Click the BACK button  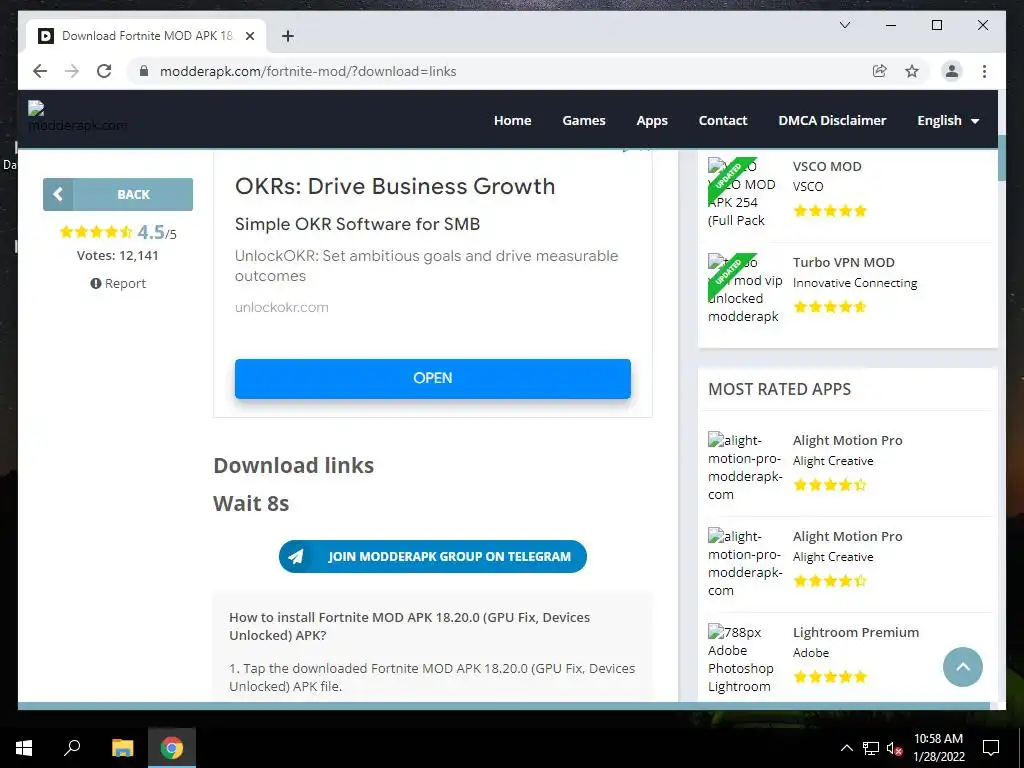[118, 194]
